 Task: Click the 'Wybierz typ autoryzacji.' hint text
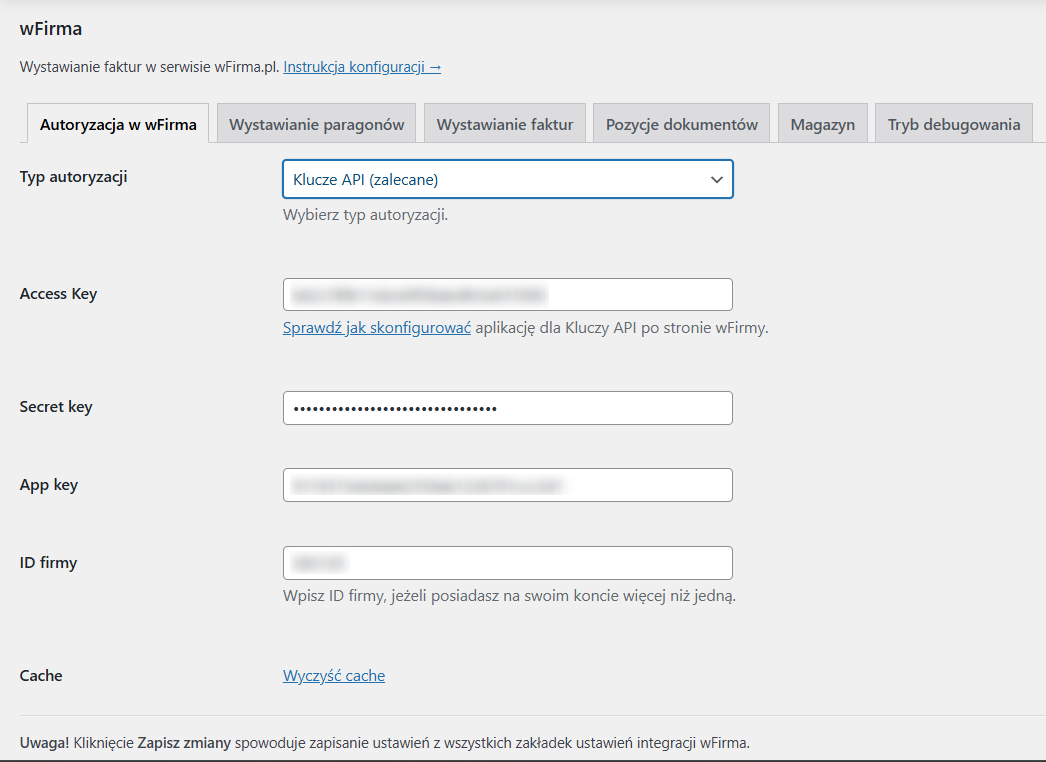[x=366, y=215]
